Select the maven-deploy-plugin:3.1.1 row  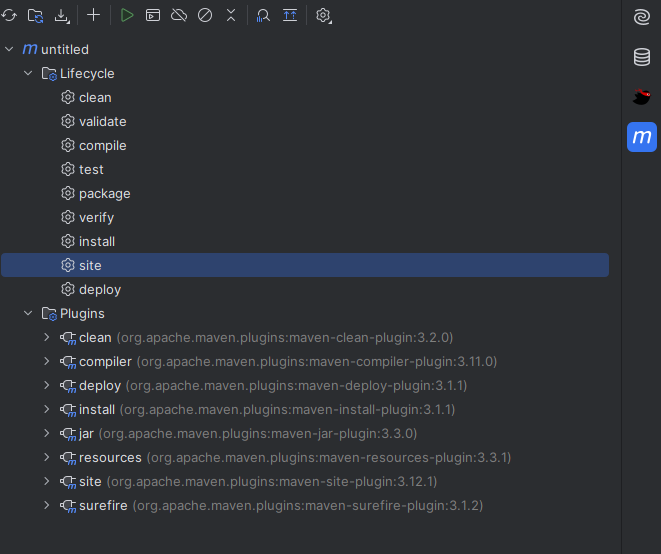[x=305, y=385]
